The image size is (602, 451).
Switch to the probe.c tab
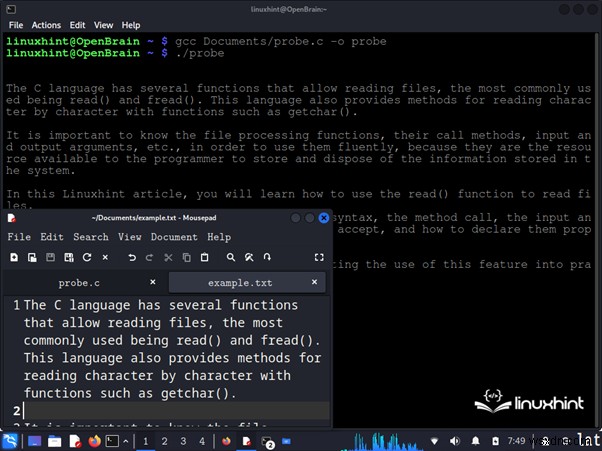(79, 283)
